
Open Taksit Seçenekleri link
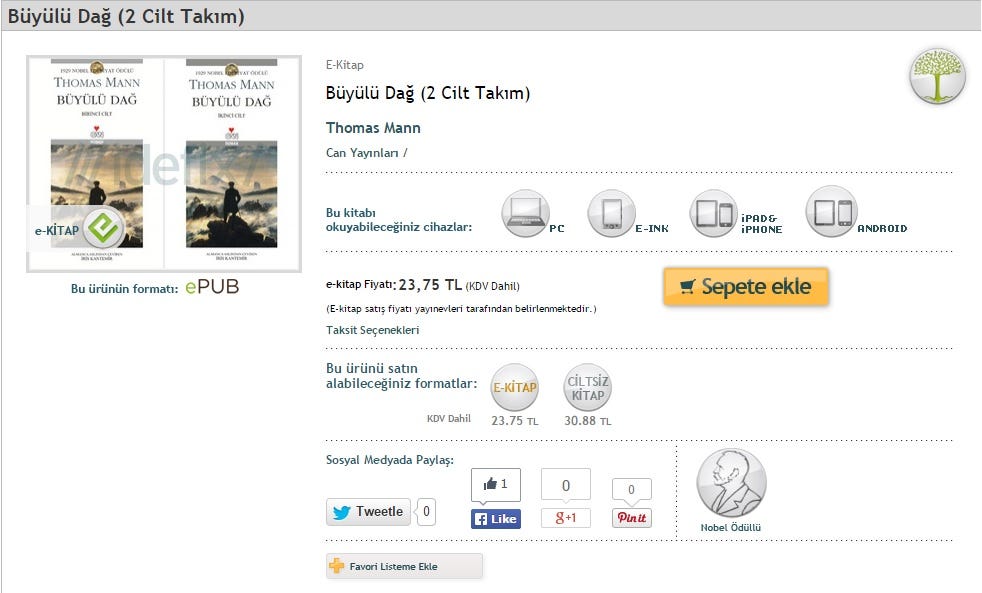[373, 330]
